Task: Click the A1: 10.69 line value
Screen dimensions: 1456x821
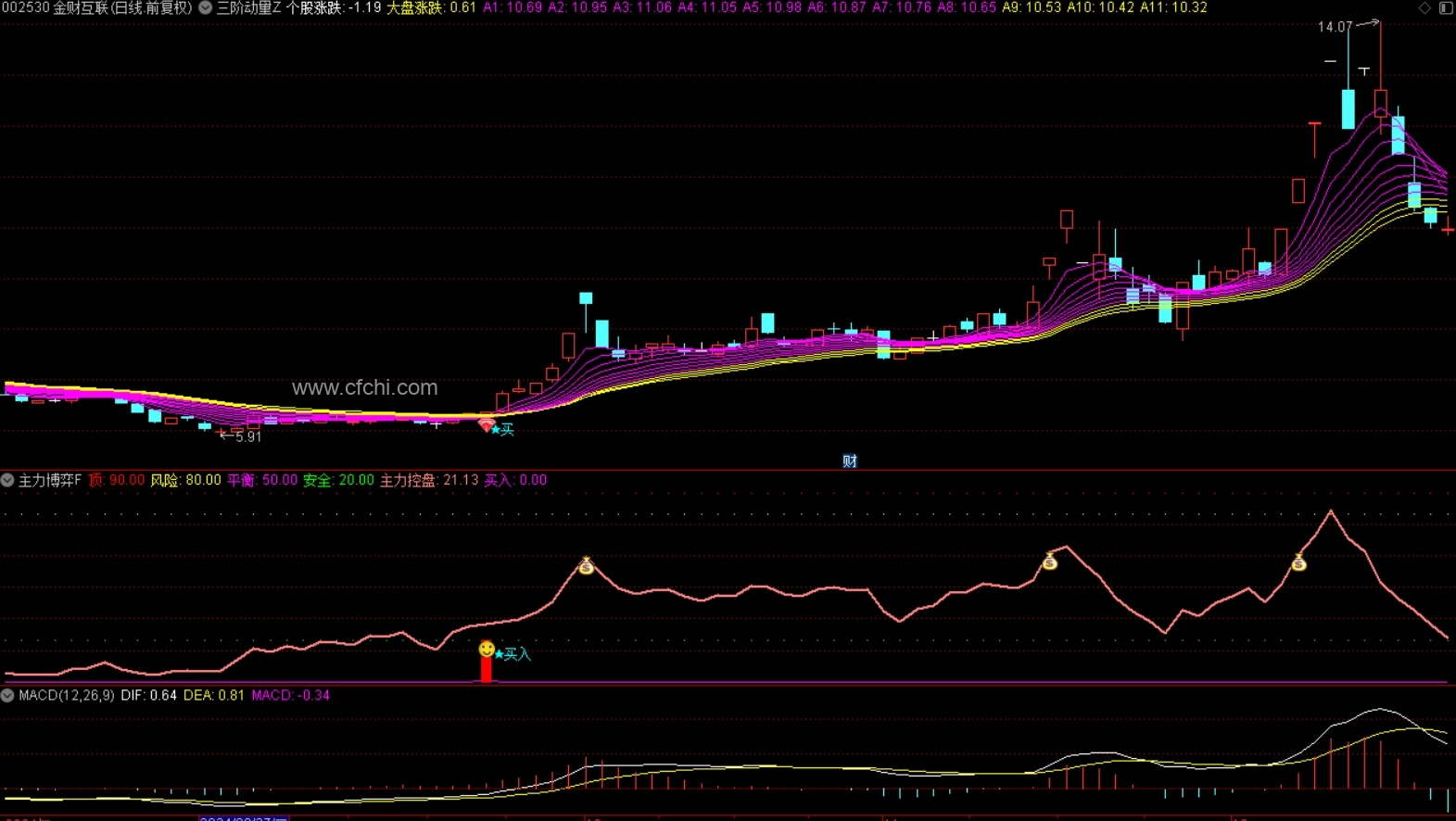Action: tap(513, 7)
